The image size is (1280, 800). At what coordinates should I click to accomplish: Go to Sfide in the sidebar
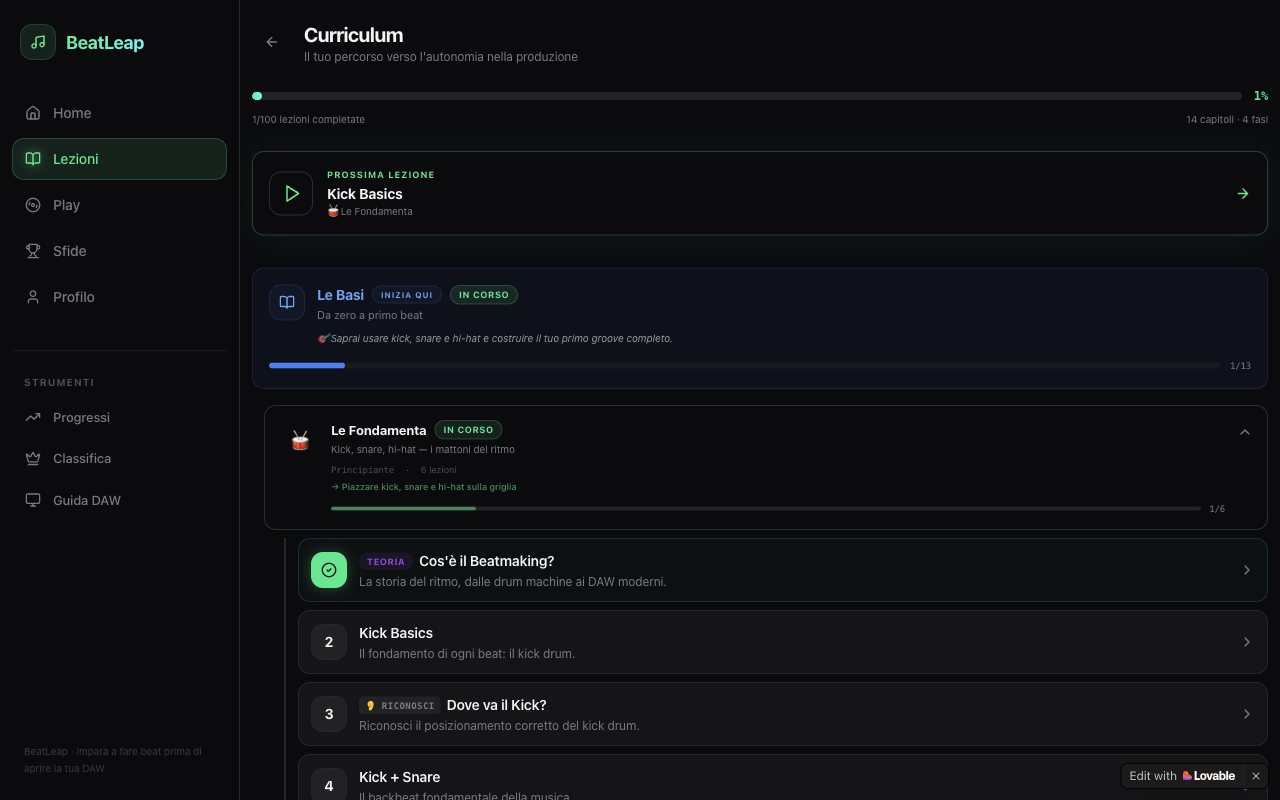point(119,251)
